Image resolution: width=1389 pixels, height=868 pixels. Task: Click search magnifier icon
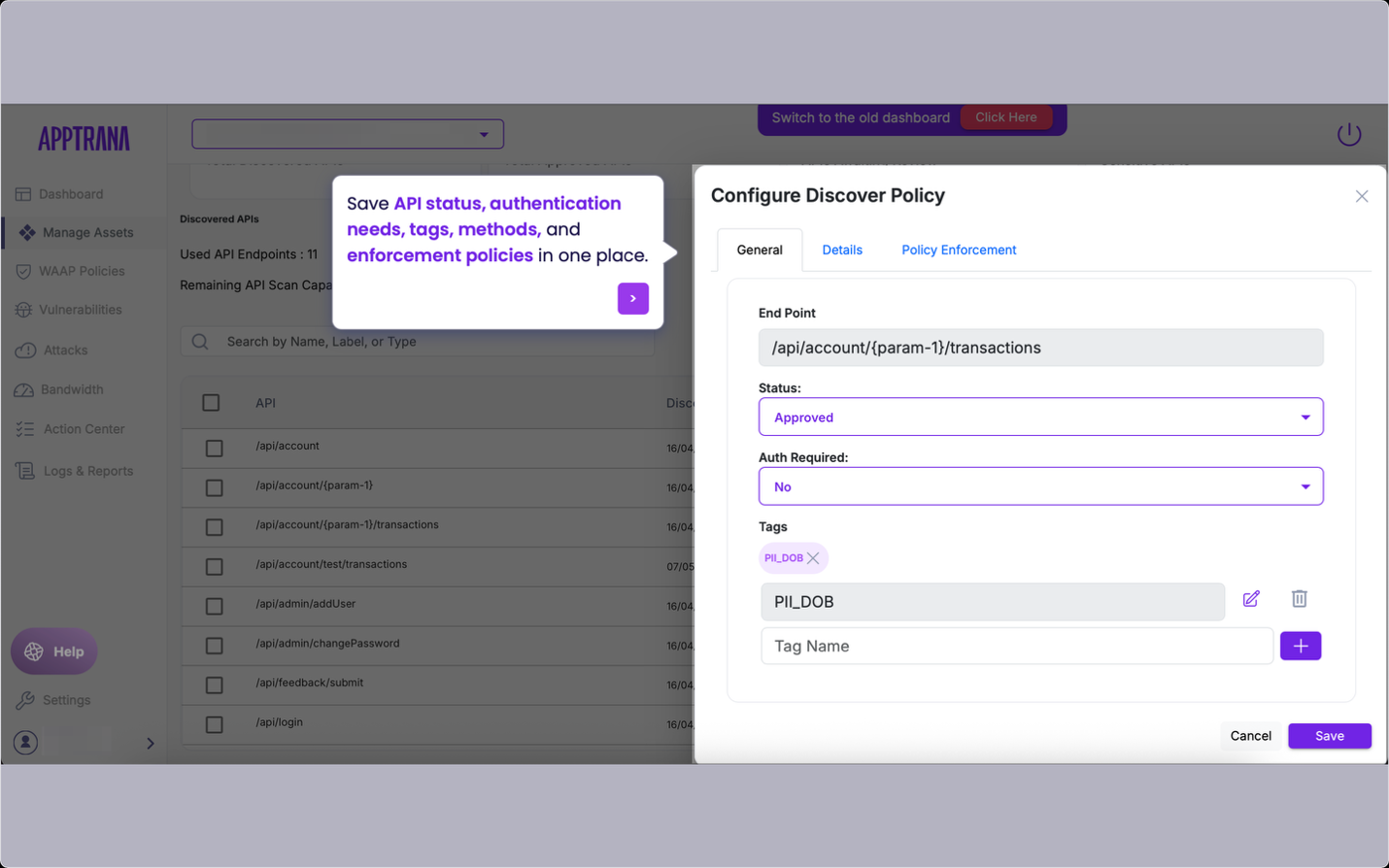tap(200, 342)
